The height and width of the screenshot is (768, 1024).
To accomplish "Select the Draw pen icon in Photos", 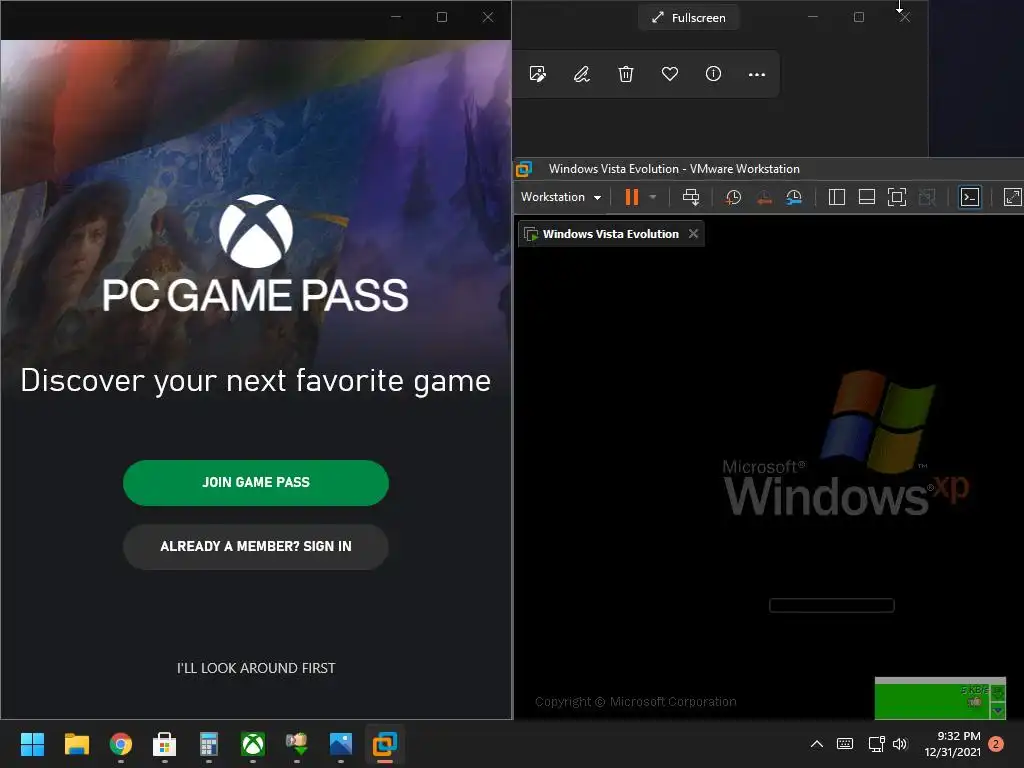I will [581, 74].
